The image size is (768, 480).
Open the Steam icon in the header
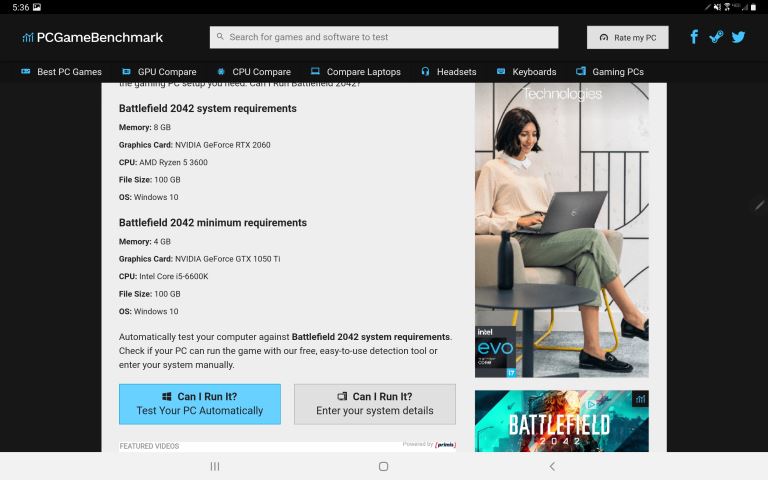pyautogui.click(x=716, y=37)
